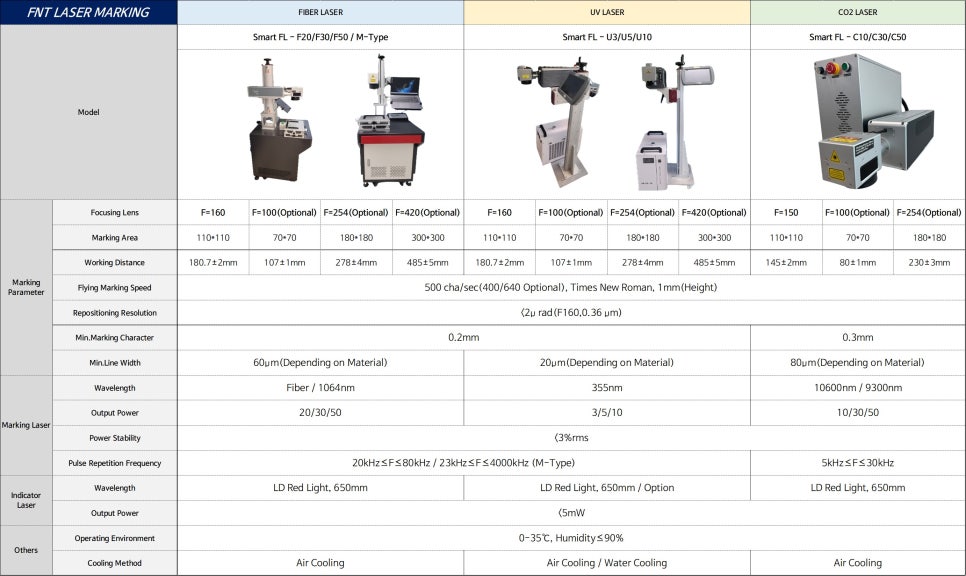
Task: Click the 80±1mm working distance cell
Action: tap(858, 262)
